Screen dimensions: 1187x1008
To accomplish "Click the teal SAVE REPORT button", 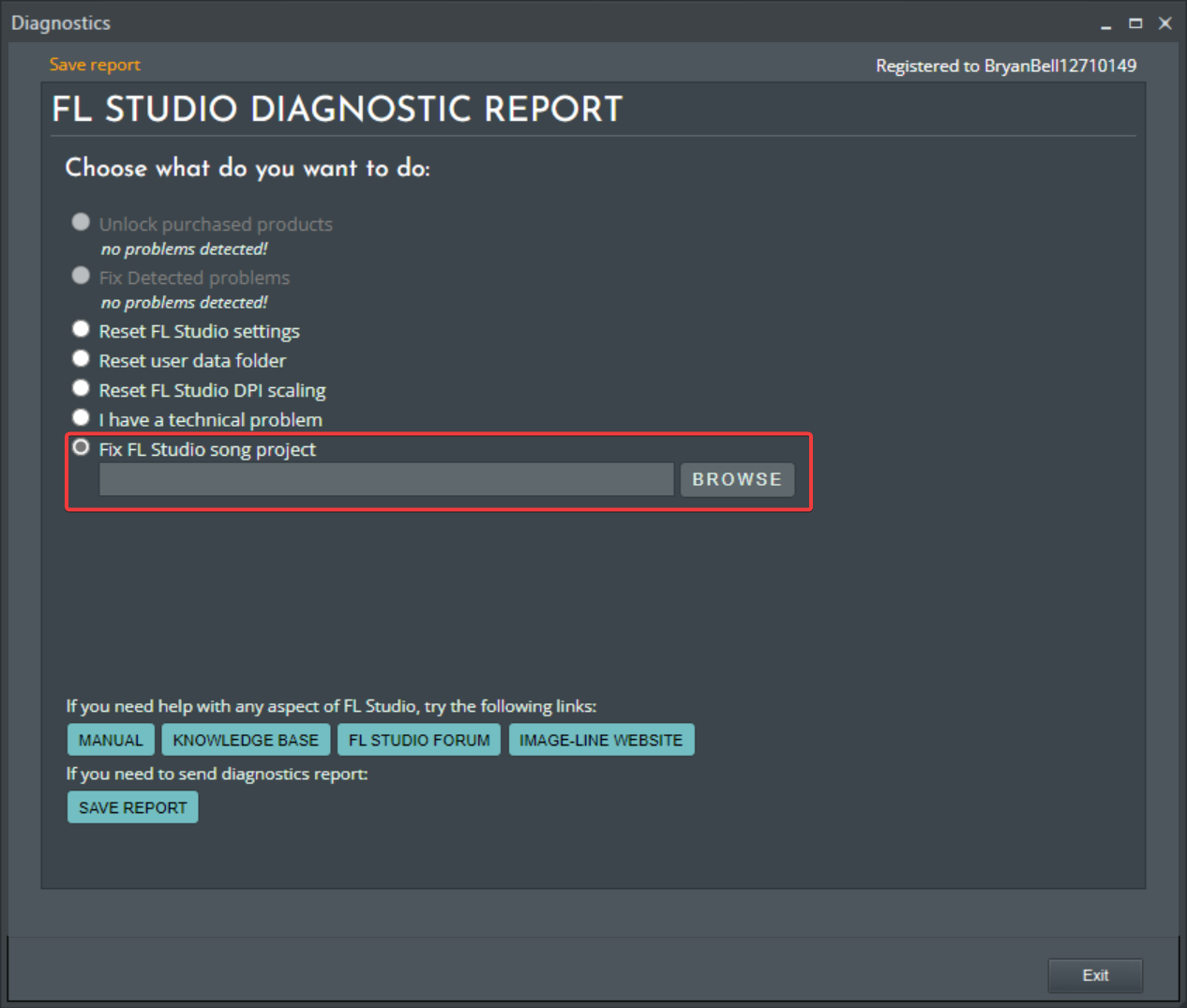I will tap(132, 807).
